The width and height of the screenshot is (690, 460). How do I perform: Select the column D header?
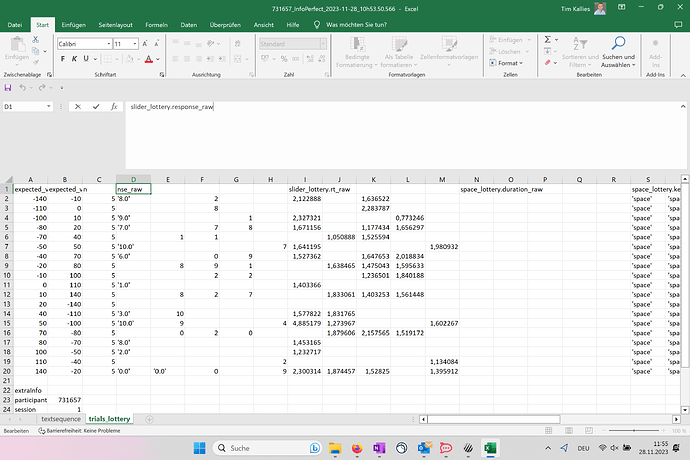point(133,179)
